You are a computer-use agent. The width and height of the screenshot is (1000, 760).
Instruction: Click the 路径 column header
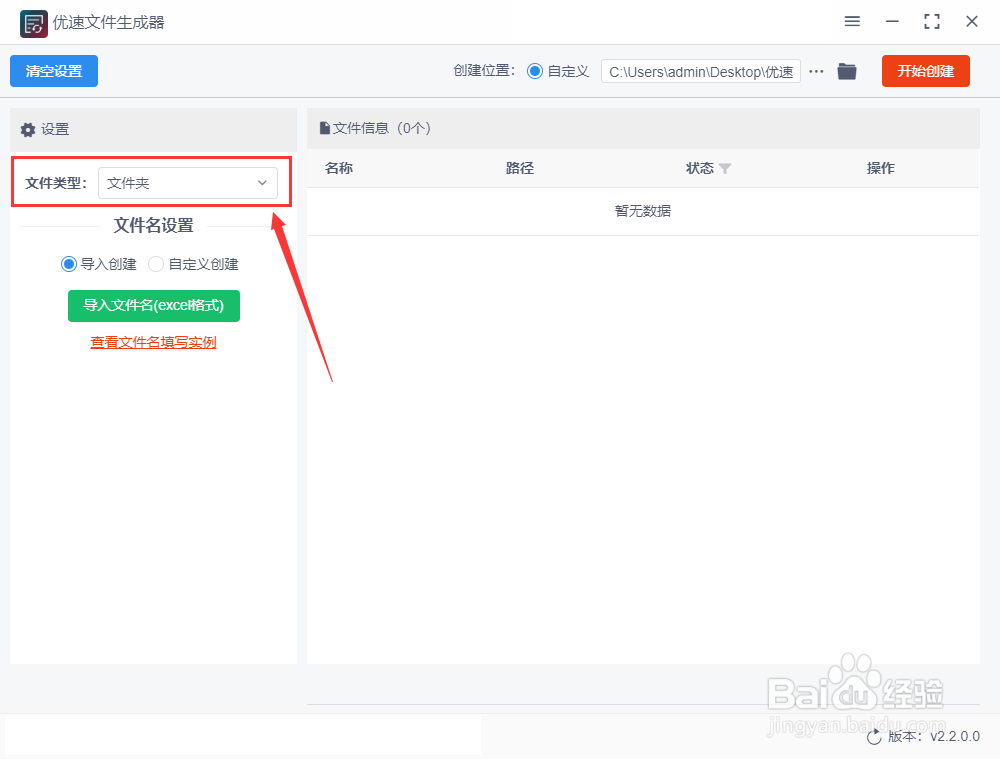click(x=520, y=168)
